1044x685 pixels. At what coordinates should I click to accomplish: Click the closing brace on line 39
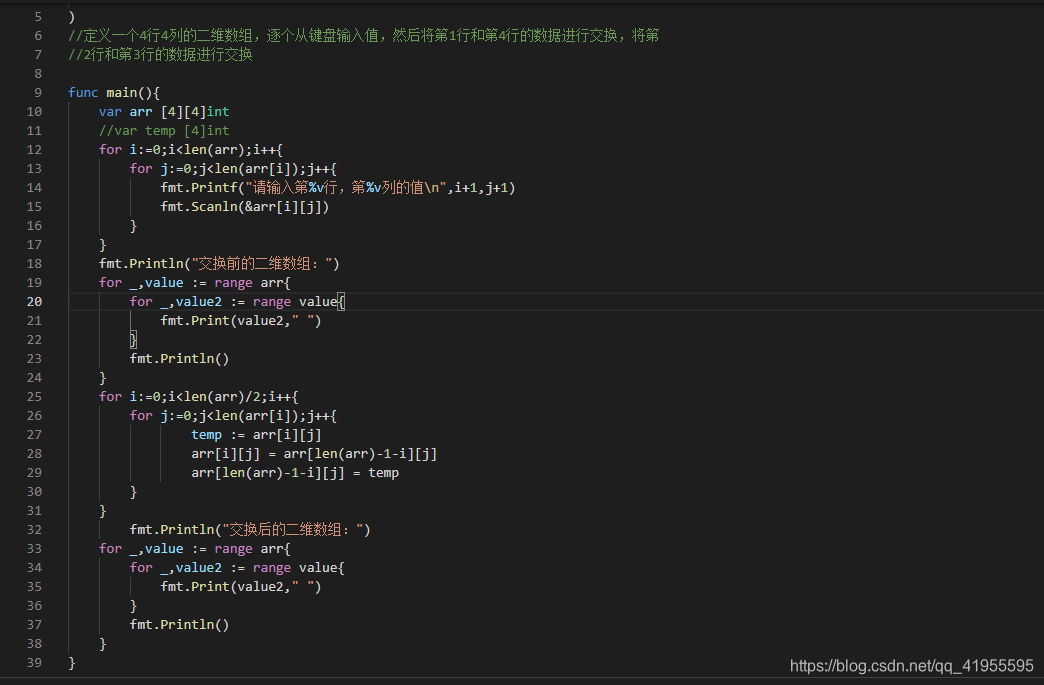click(x=71, y=662)
